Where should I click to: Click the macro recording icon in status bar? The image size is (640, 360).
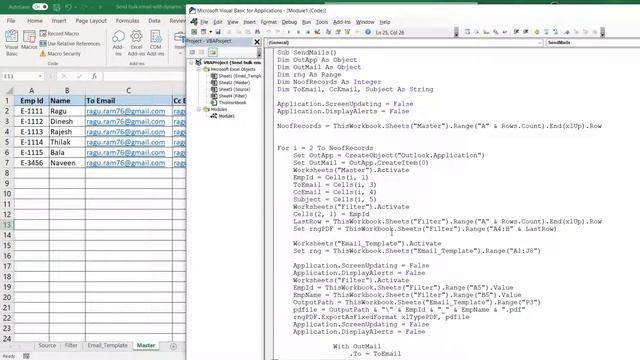[26, 356]
